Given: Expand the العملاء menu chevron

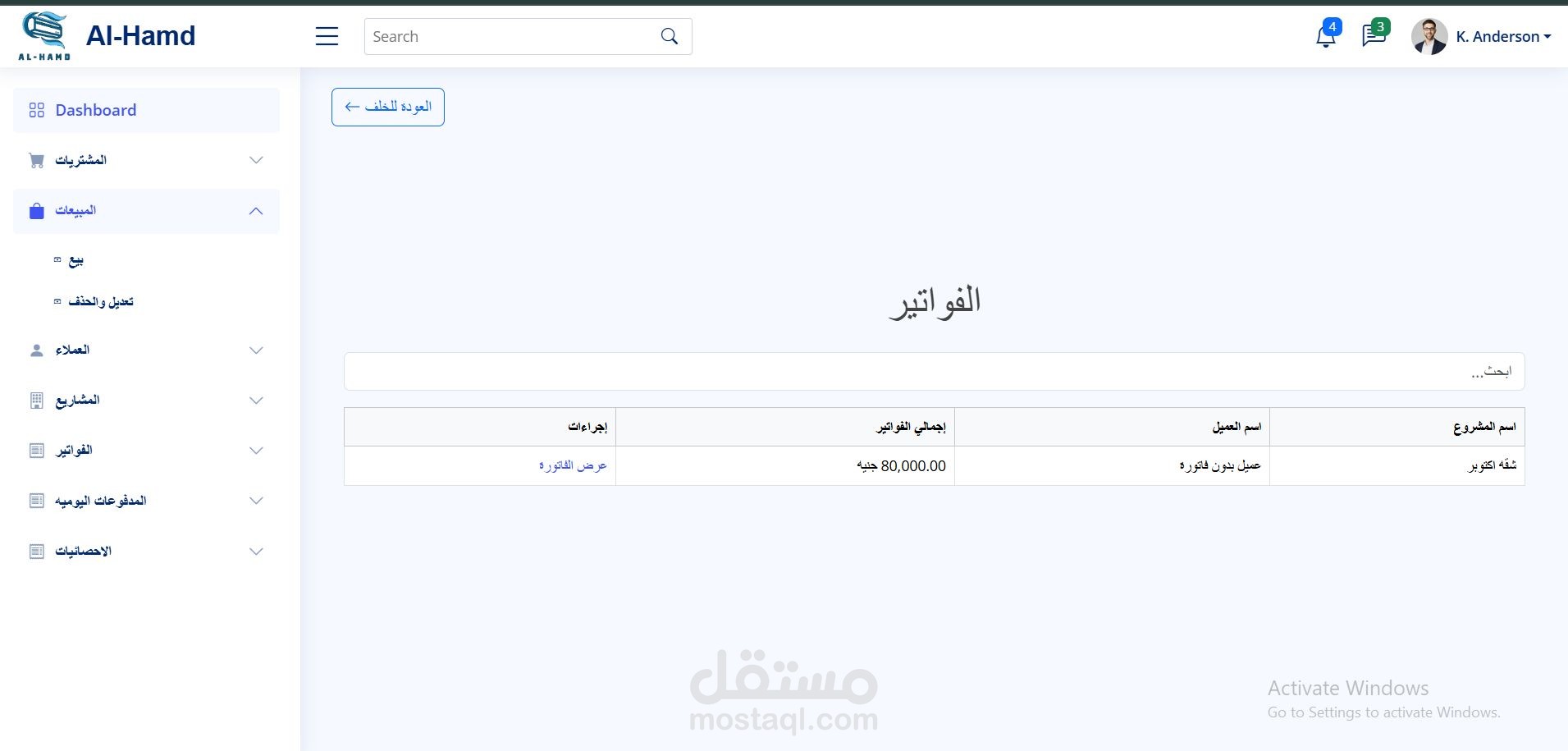Looking at the screenshot, I should click(x=256, y=350).
